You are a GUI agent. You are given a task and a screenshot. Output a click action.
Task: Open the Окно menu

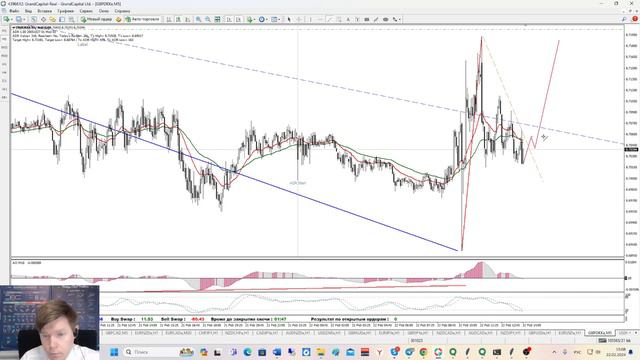point(104,11)
